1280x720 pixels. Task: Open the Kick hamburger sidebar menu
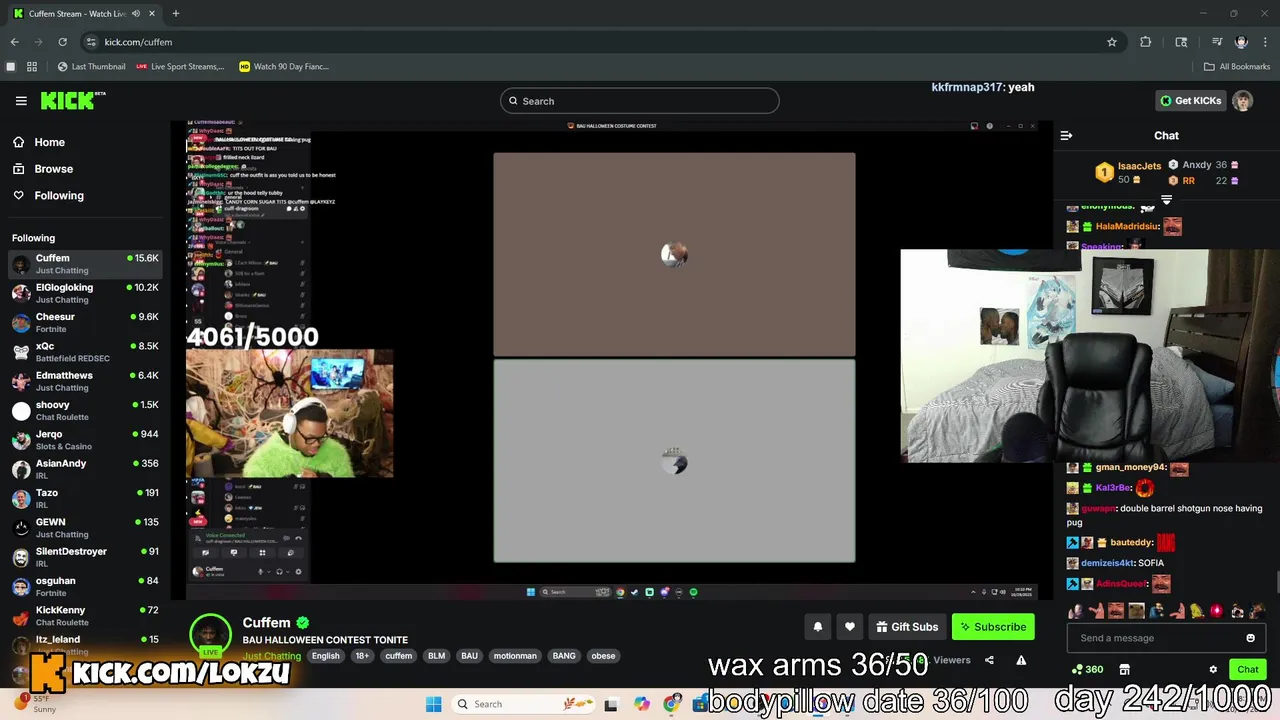(21, 101)
